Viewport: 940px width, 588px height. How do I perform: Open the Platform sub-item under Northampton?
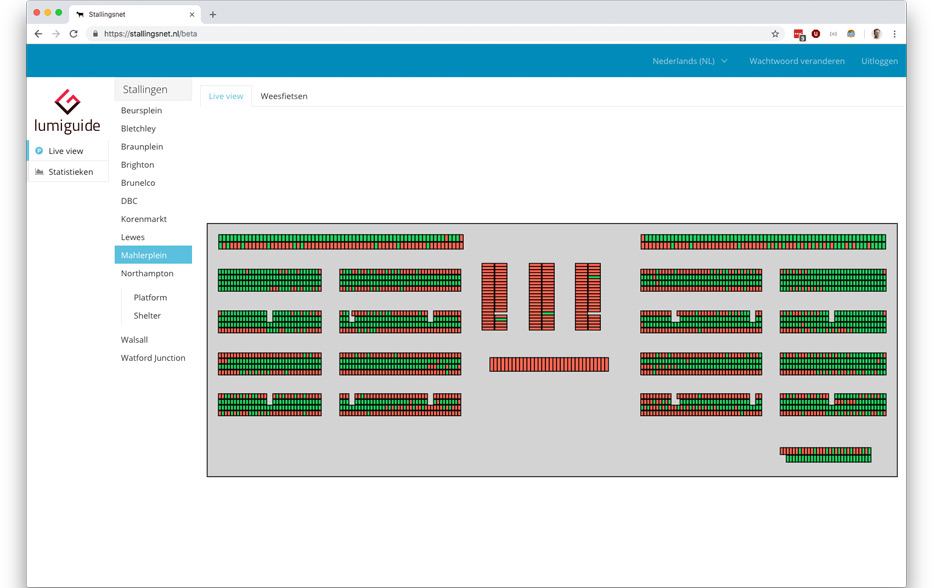click(150, 297)
